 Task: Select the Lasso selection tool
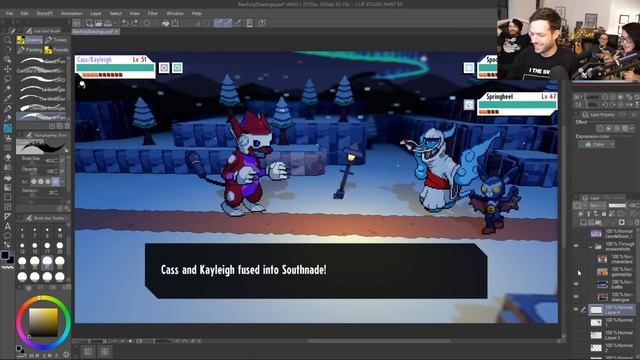click(7, 79)
